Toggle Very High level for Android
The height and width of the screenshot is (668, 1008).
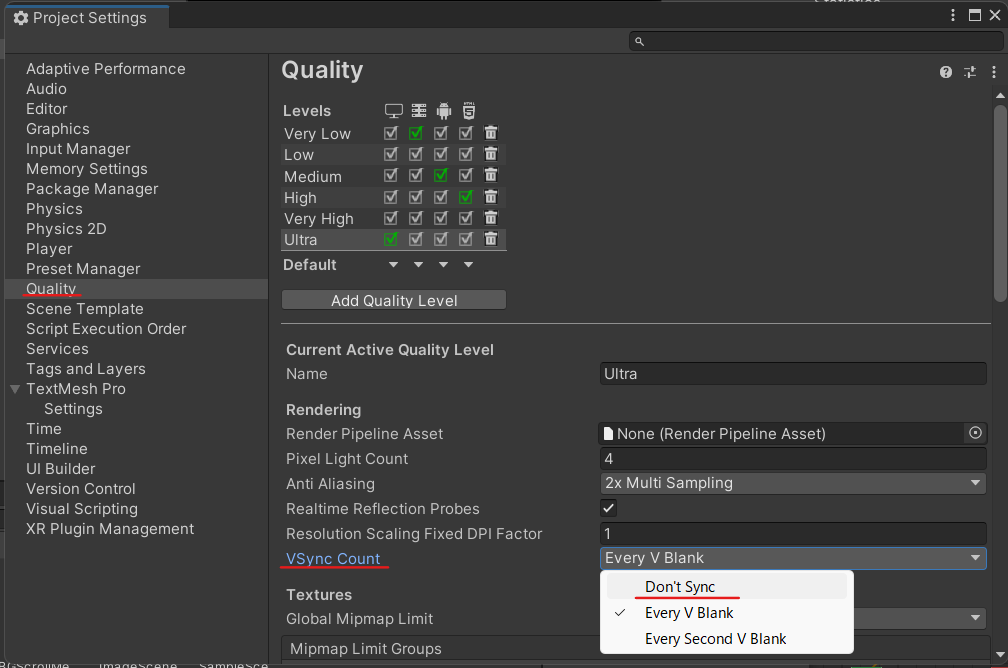(x=440, y=218)
